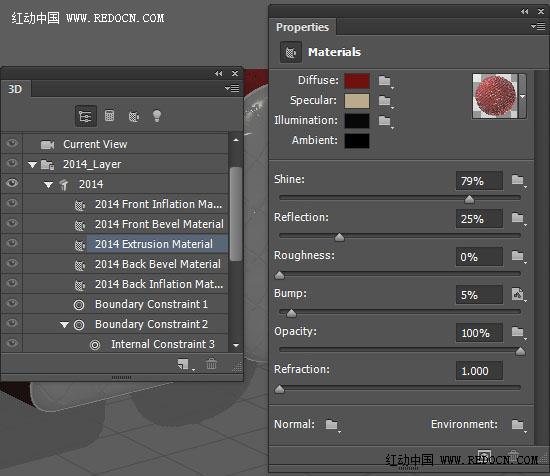Screen dimensions: 550x476
Task: Filter 3D panel by whole scene
Action: click(86, 116)
